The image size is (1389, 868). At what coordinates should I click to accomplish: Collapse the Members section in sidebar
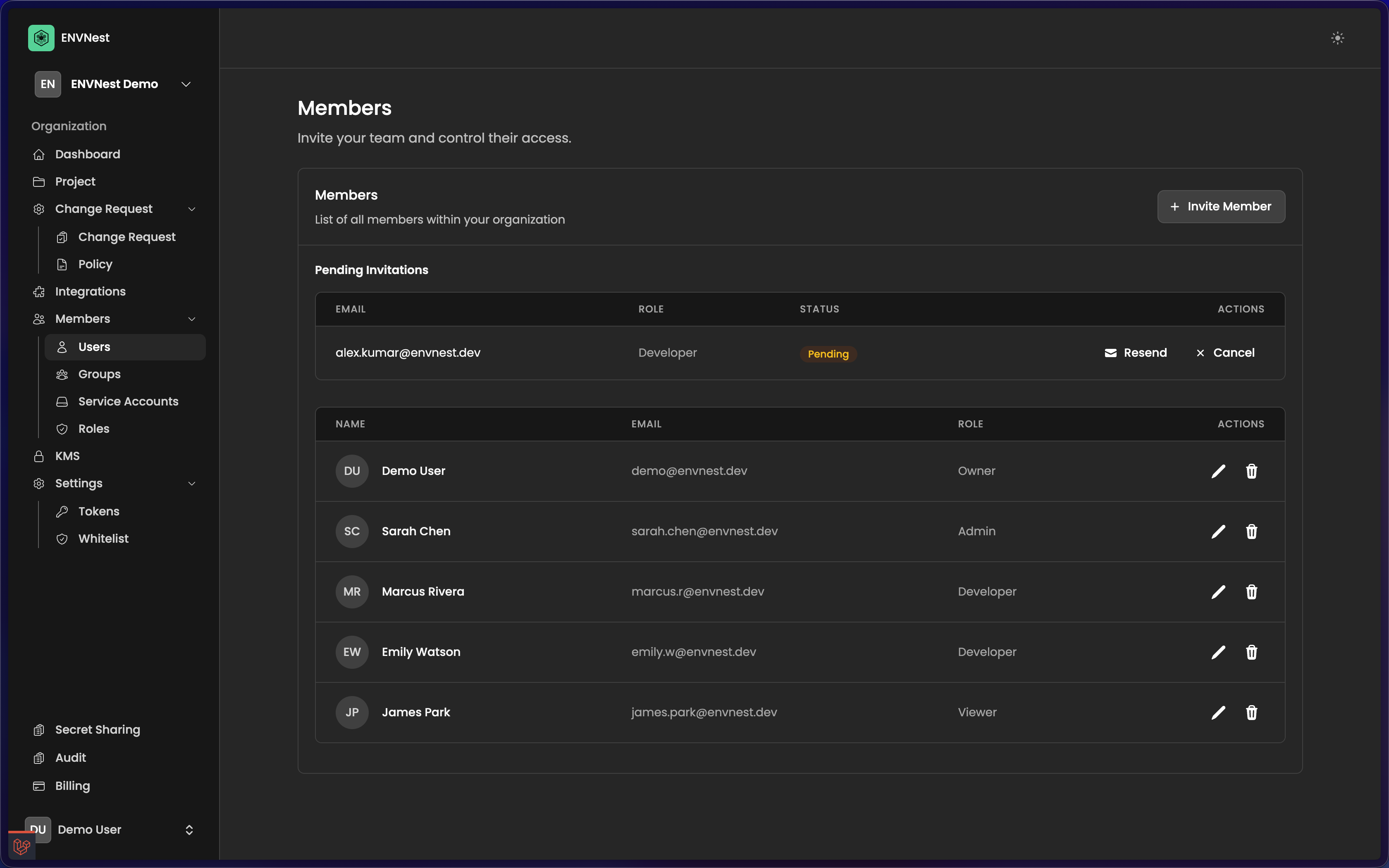coord(192,319)
